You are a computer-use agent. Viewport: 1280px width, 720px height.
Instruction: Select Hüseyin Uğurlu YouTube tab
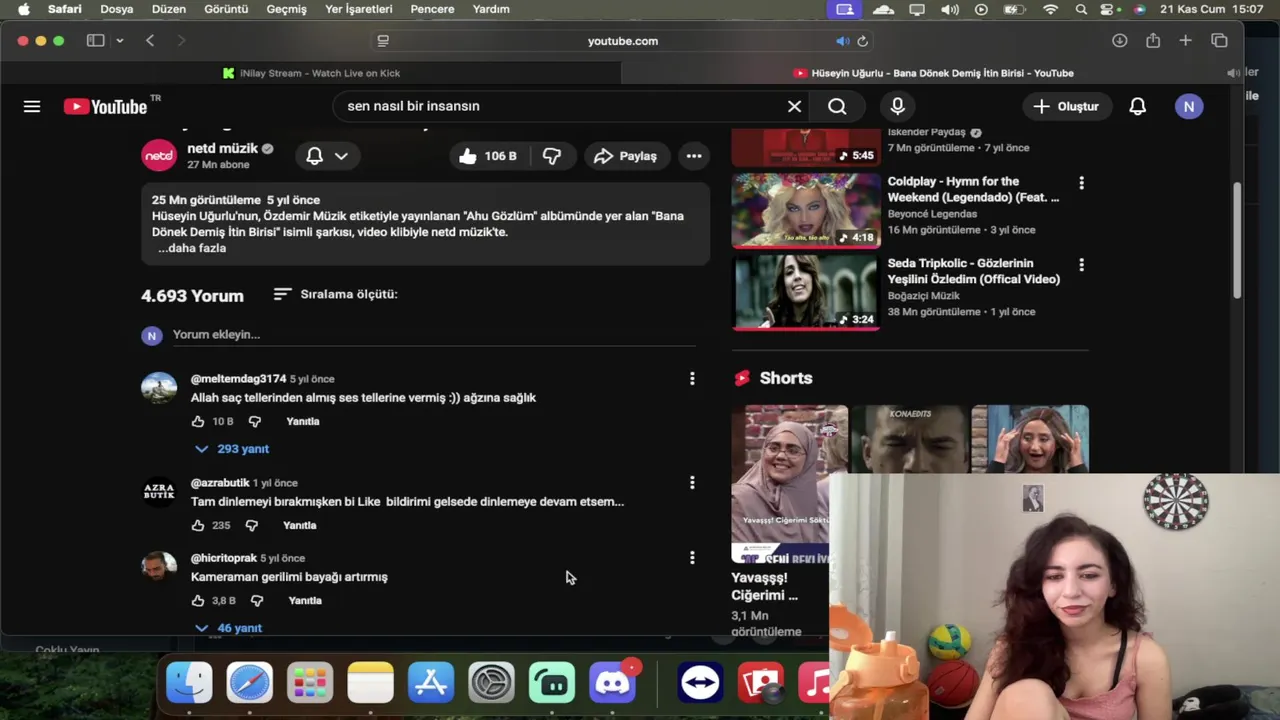[932, 73]
